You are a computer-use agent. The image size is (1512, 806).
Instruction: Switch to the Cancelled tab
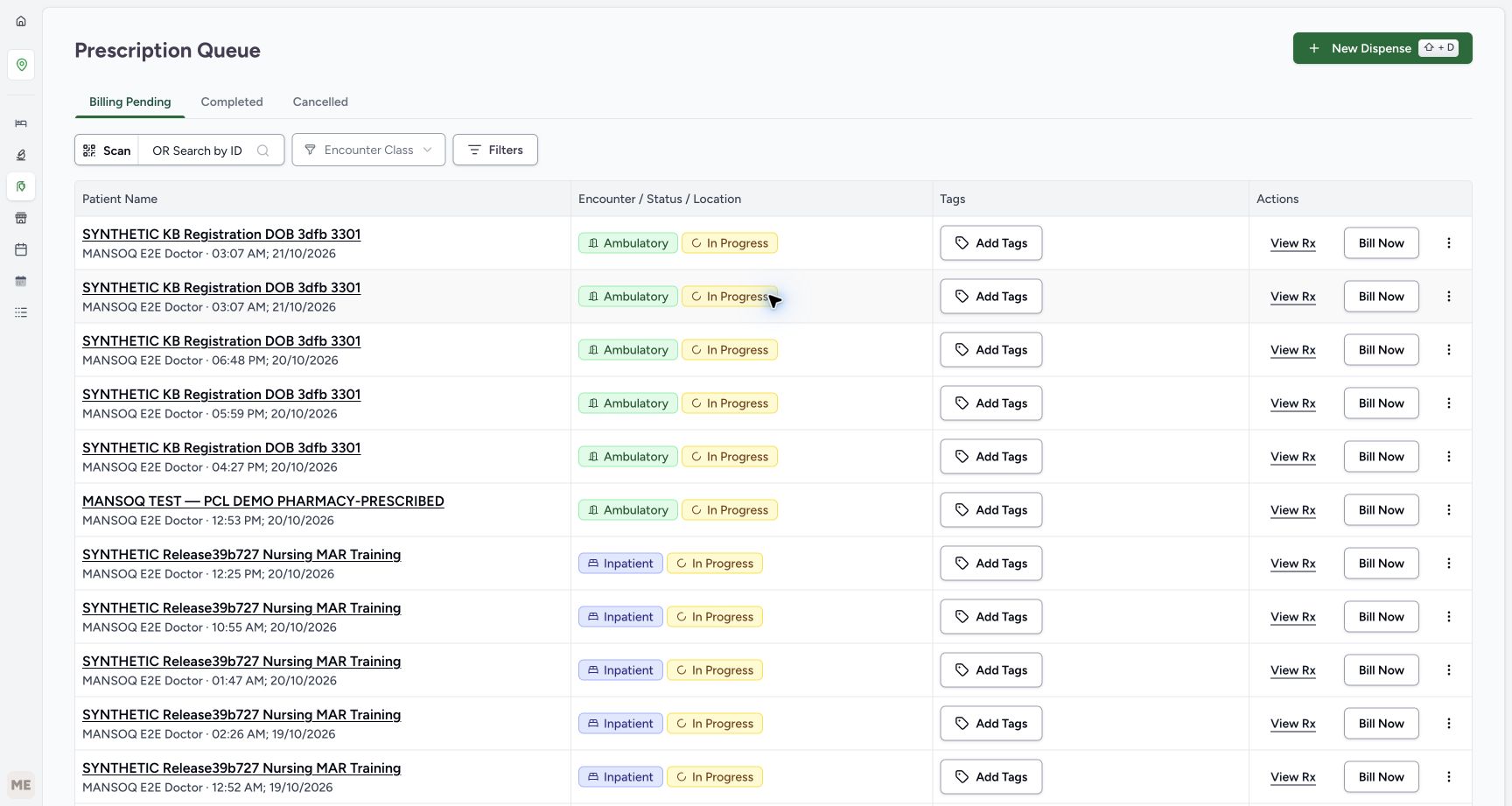(x=320, y=102)
